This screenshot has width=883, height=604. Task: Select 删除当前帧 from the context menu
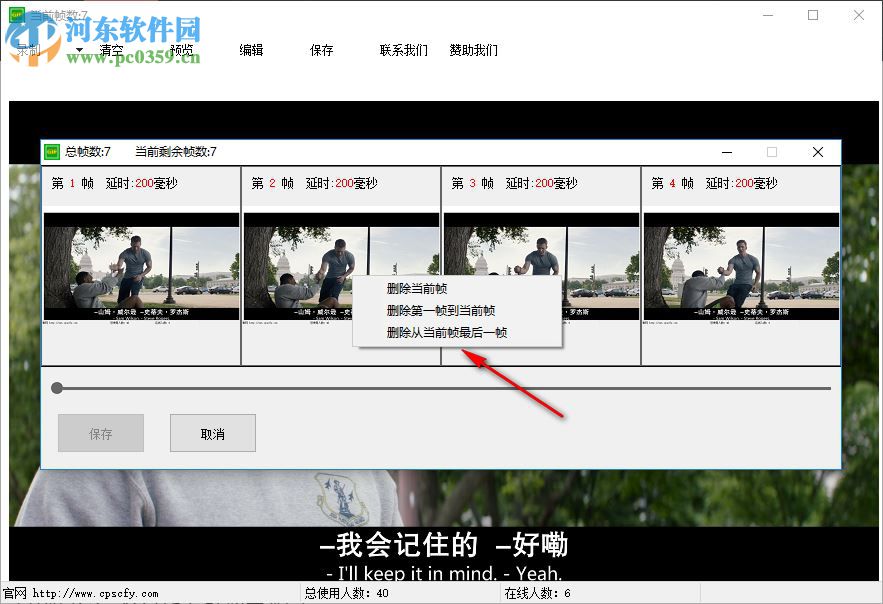click(x=418, y=288)
